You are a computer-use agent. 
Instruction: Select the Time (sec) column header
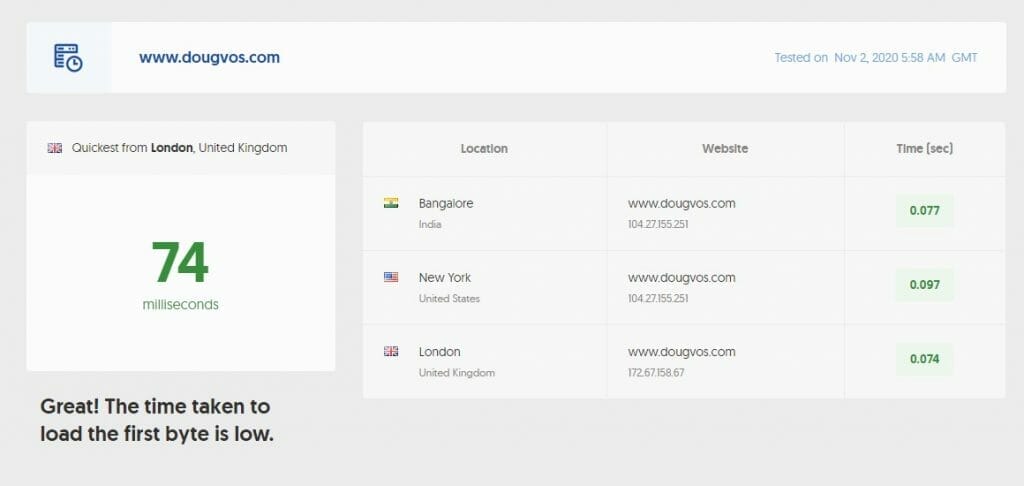(x=925, y=149)
